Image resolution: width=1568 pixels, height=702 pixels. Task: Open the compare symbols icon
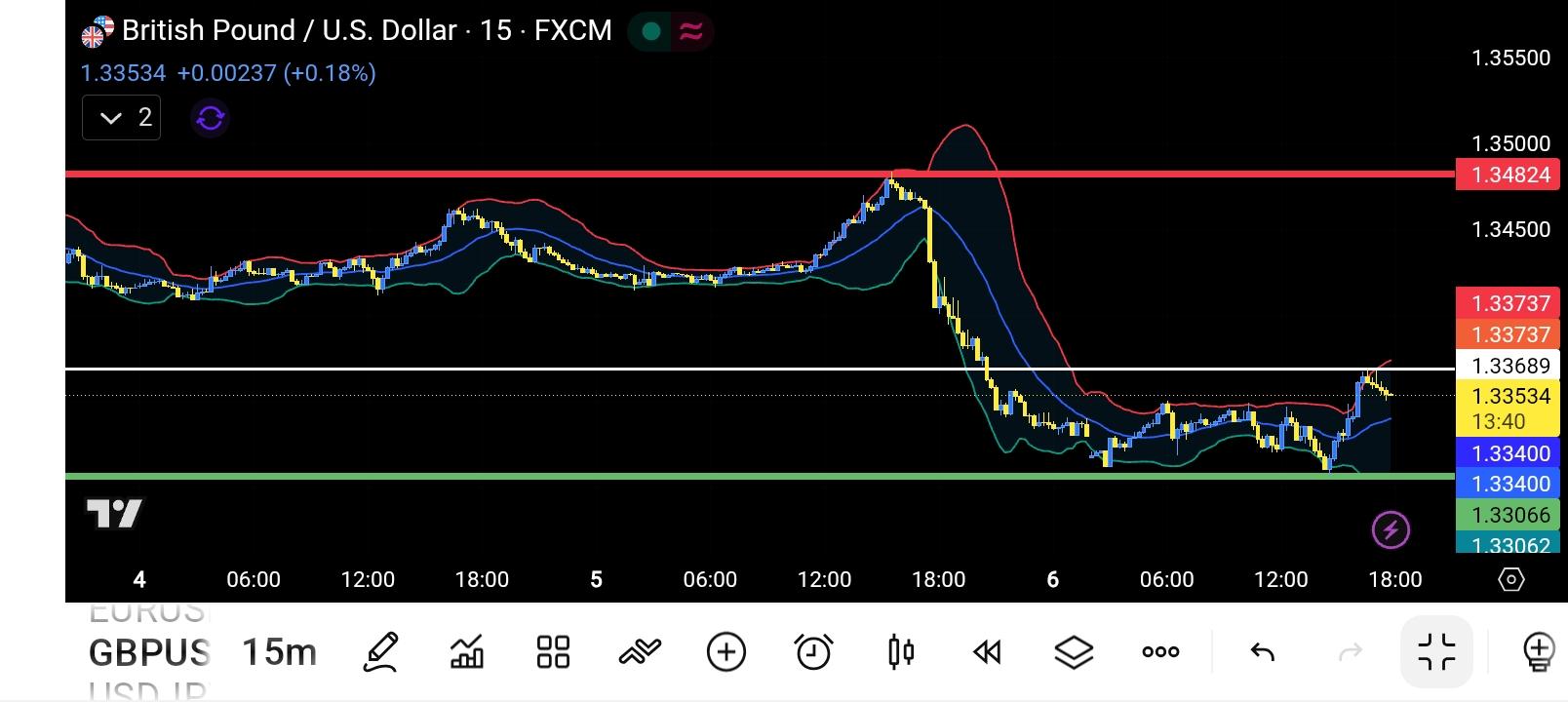pyautogui.click(x=640, y=651)
